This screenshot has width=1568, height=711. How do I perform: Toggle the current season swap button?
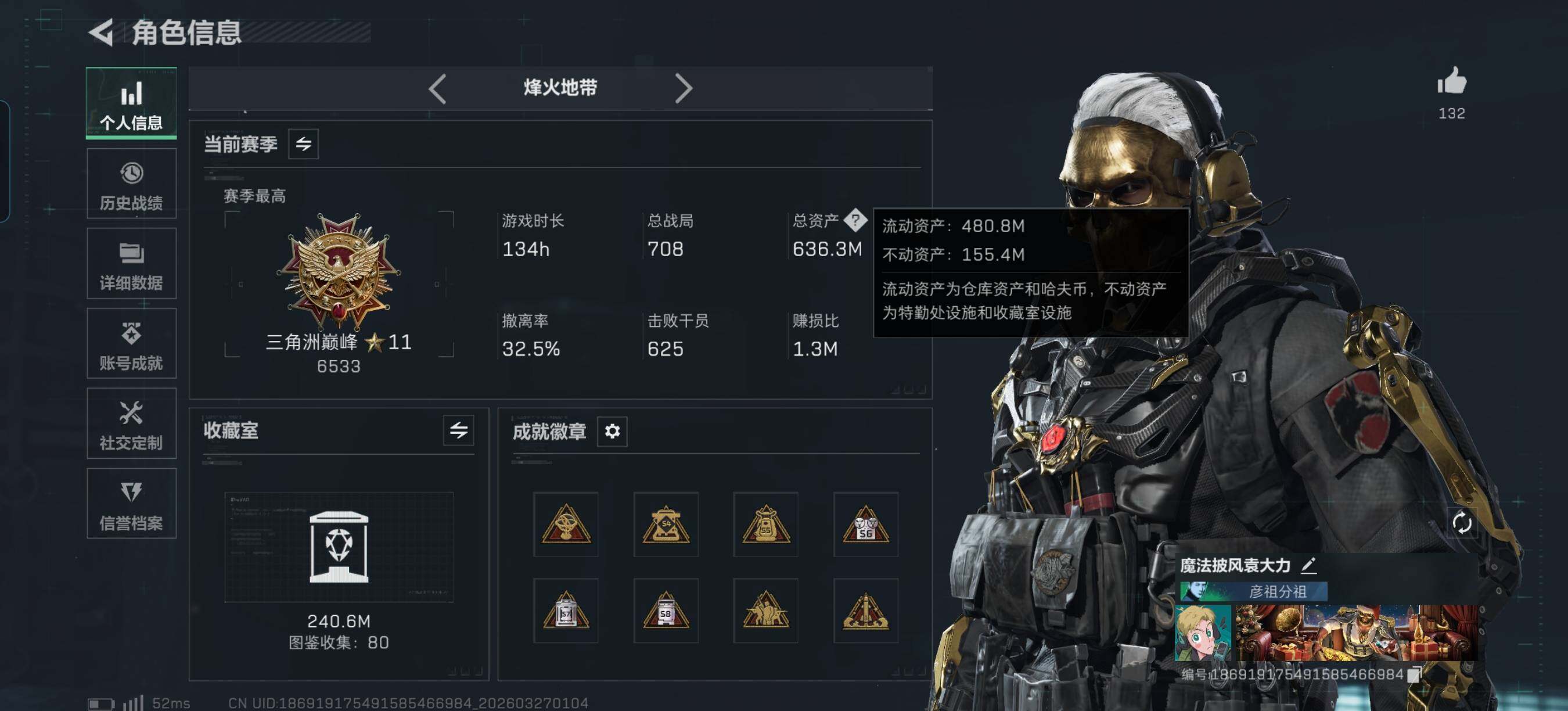click(303, 143)
